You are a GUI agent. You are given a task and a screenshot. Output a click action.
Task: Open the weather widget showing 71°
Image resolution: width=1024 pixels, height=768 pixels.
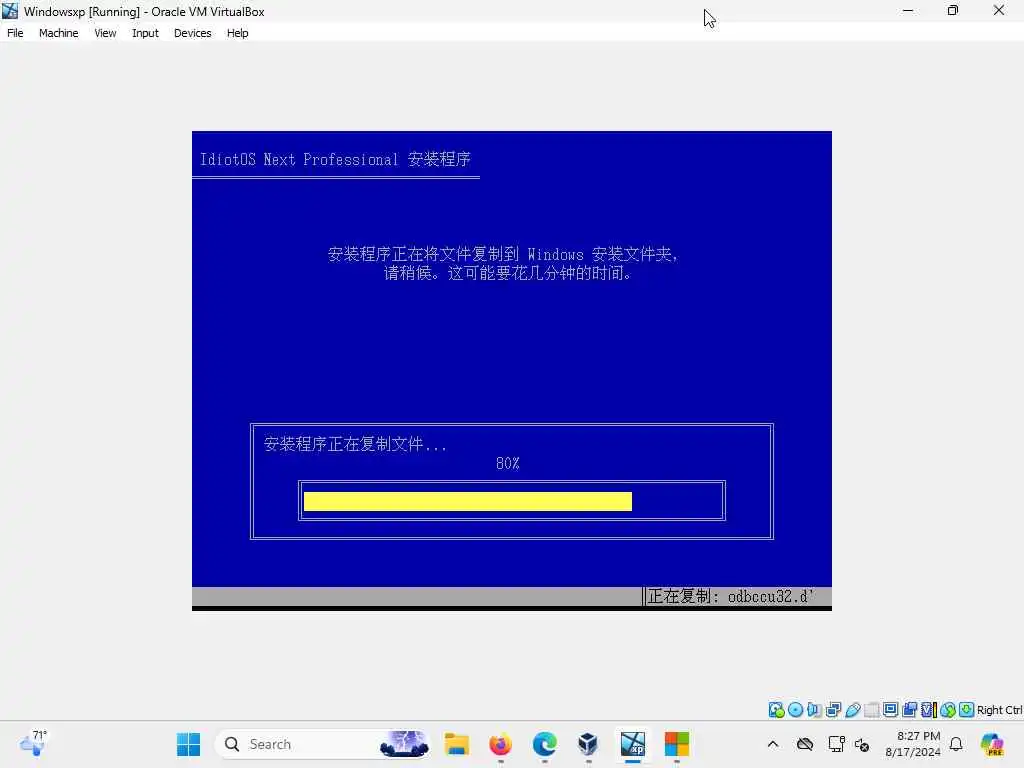coord(33,743)
